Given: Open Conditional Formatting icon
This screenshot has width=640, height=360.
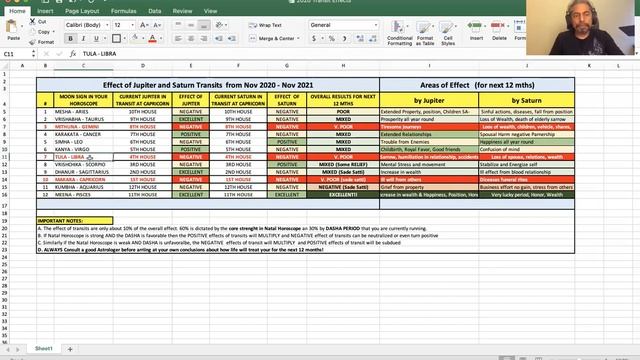Looking at the screenshot, I should (x=398, y=27).
